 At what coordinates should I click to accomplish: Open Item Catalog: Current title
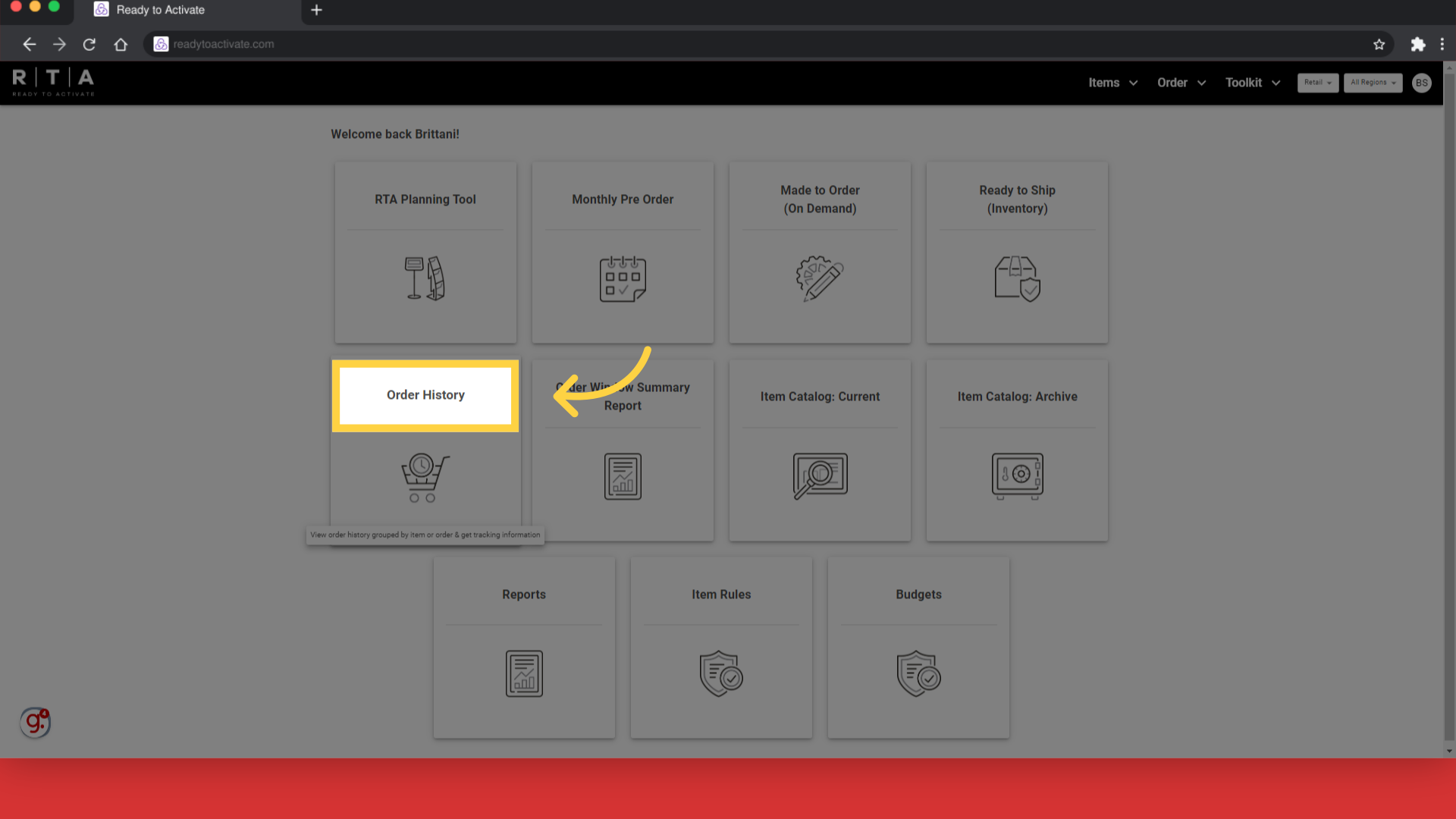[x=820, y=397]
